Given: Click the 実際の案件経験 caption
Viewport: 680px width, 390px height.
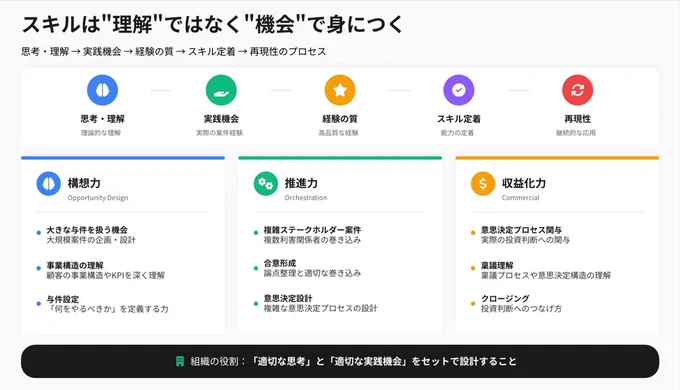Looking at the screenshot, I should (x=219, y=133).
